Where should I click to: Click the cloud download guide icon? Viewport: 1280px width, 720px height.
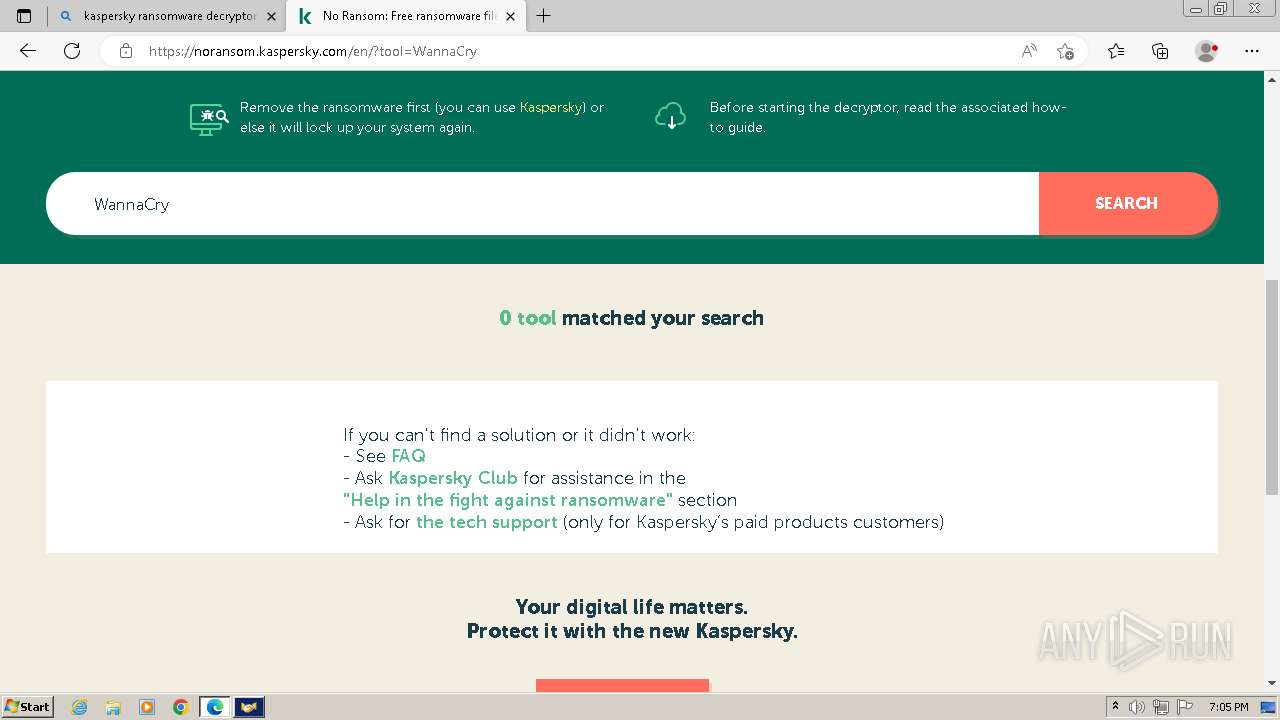pos(670,116)
